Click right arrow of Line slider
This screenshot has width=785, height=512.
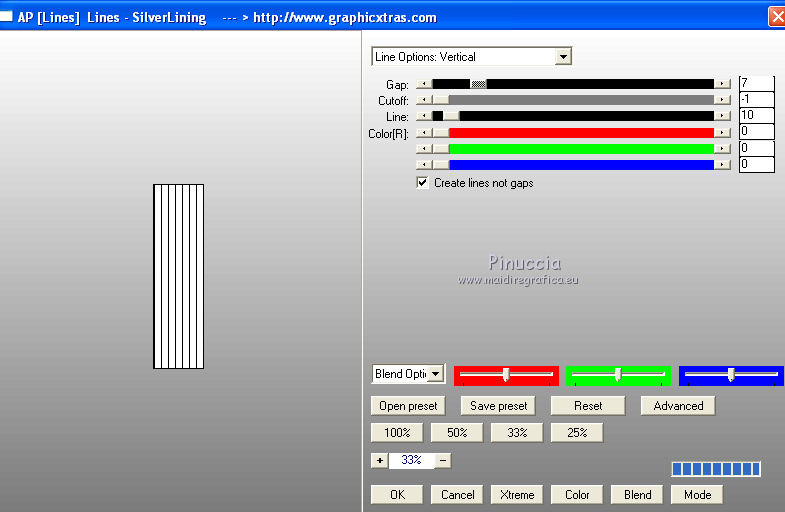click(x=722, y=116)
